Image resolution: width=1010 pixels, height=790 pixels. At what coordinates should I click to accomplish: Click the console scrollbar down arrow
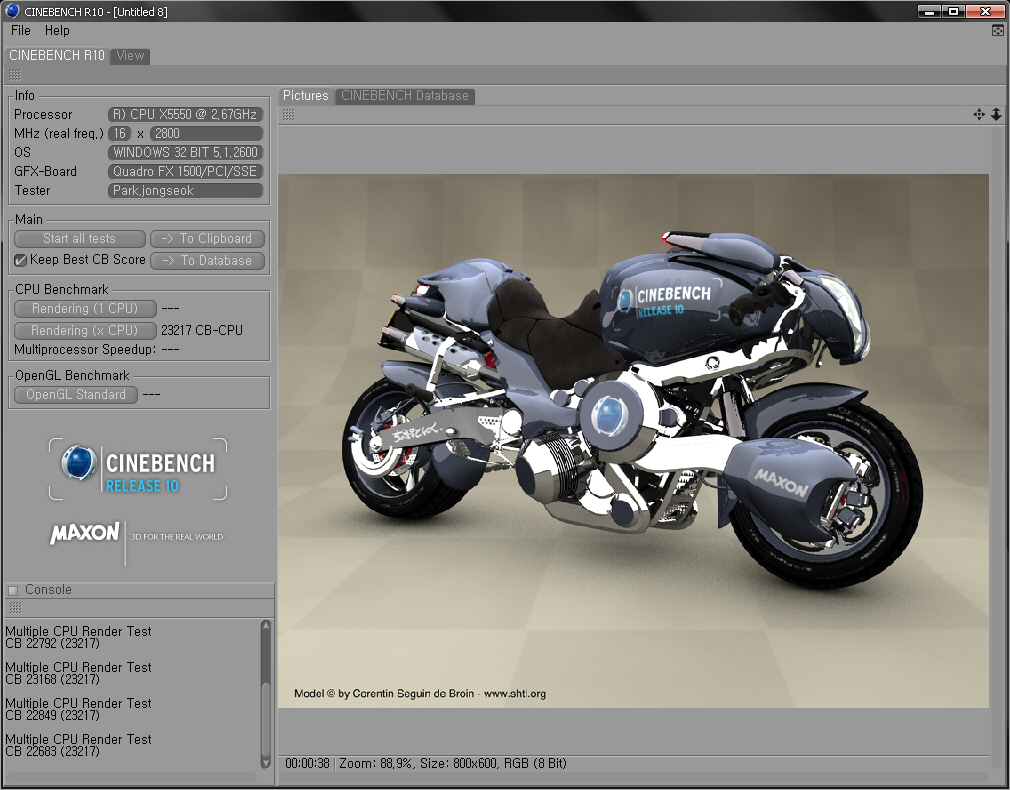[266, 762]
